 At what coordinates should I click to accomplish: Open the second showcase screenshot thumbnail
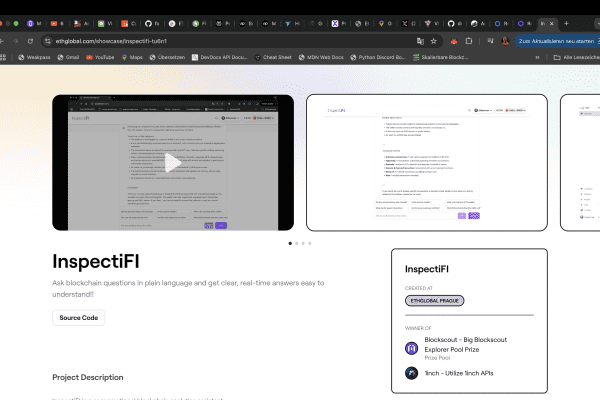click(x=427, y=163)
